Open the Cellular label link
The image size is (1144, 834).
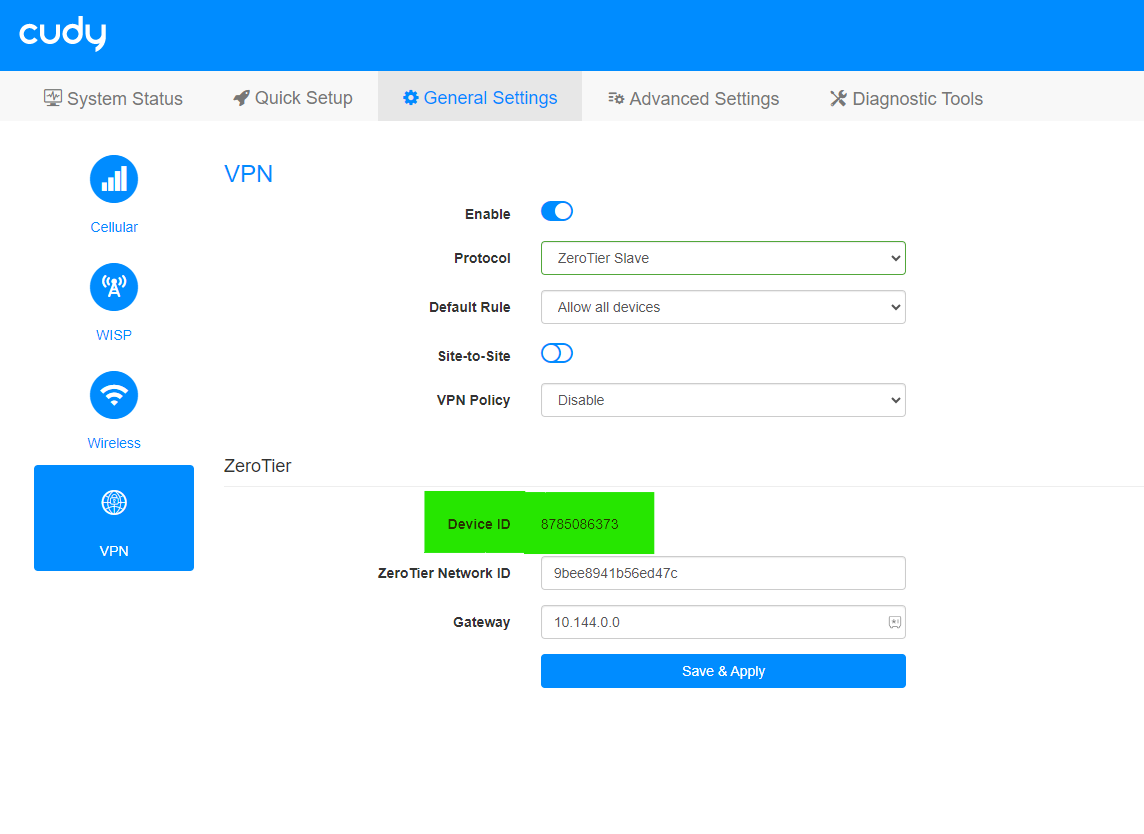pos(114,227)
